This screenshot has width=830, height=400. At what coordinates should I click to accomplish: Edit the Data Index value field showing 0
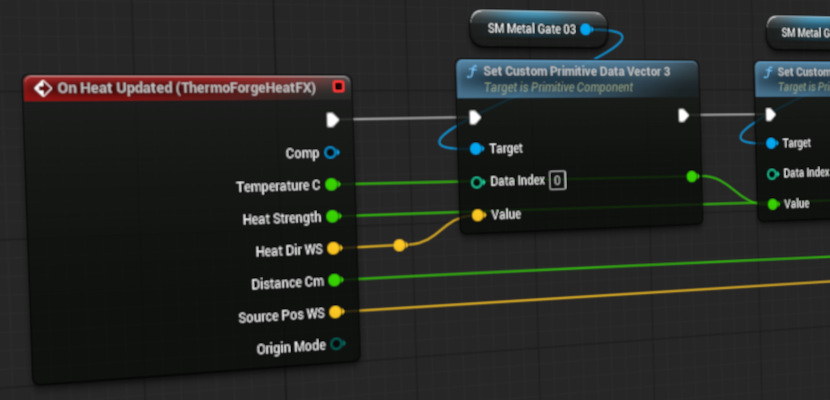tap(557, 181)
